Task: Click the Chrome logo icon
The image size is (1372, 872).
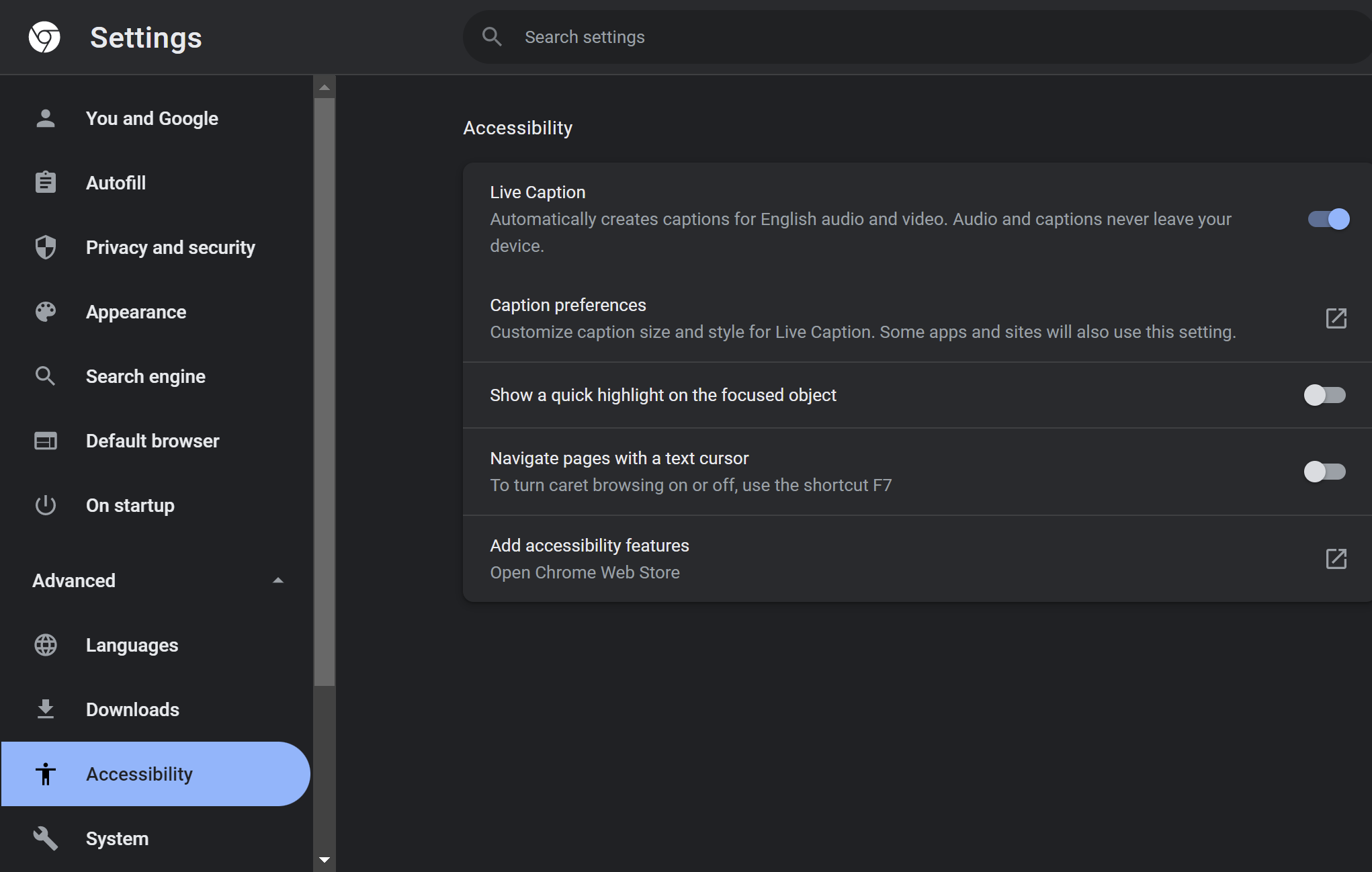Action: click(44, 37)
